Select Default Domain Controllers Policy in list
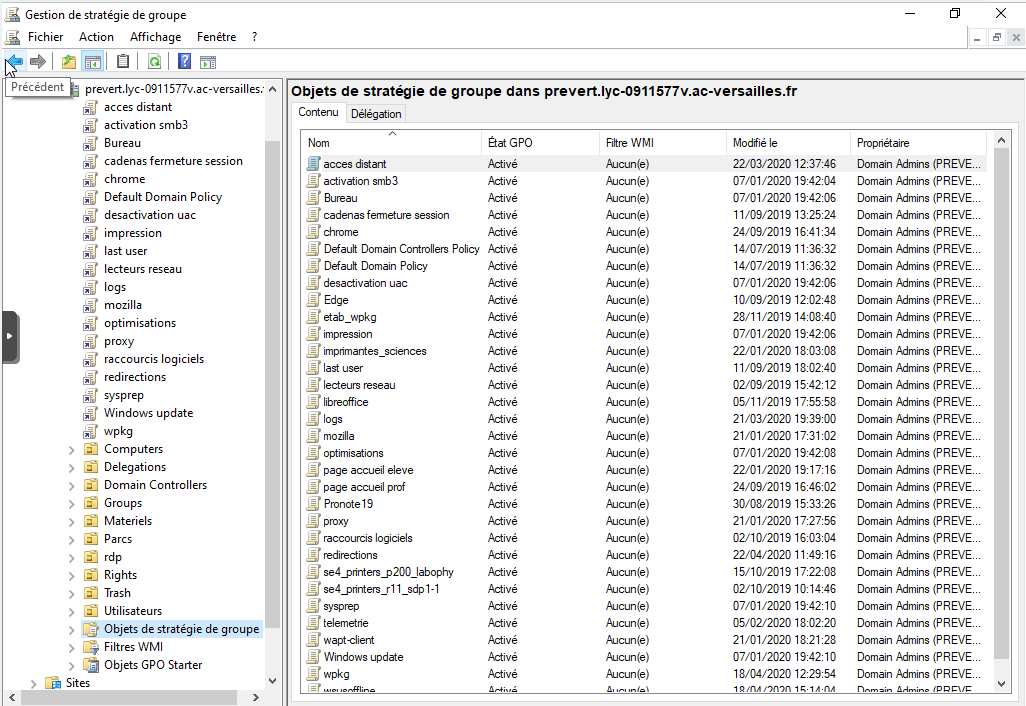Viewport: 1026px width, 706px height. coord(401,249)
